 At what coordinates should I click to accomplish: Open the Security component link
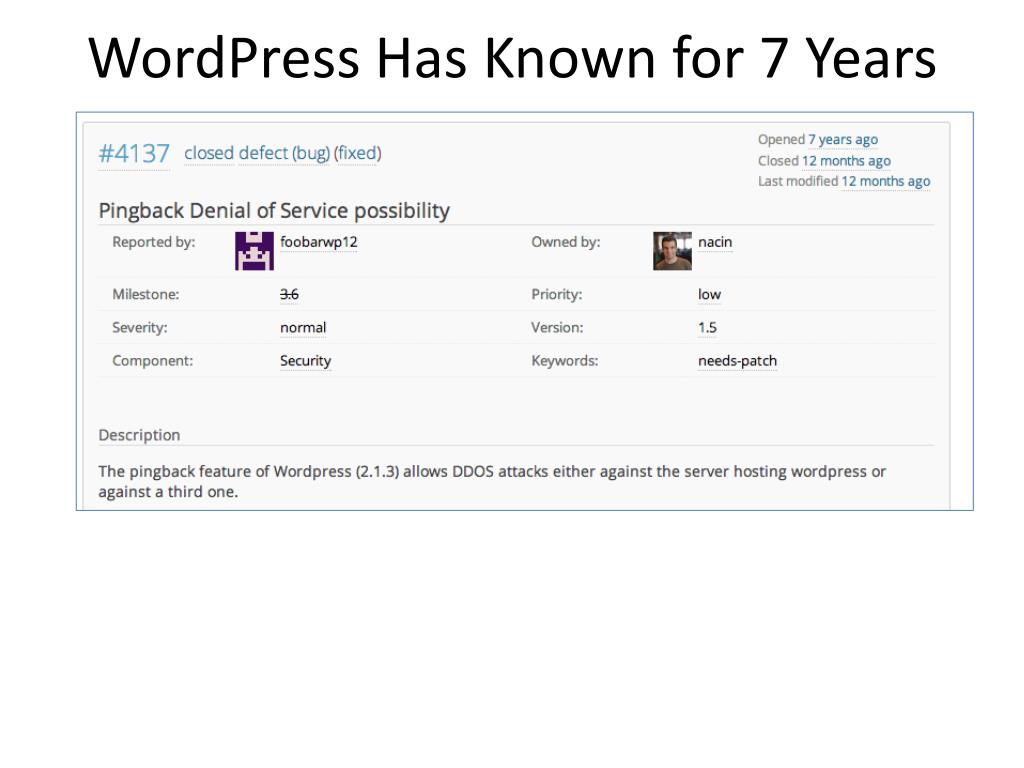click(306, 361)
